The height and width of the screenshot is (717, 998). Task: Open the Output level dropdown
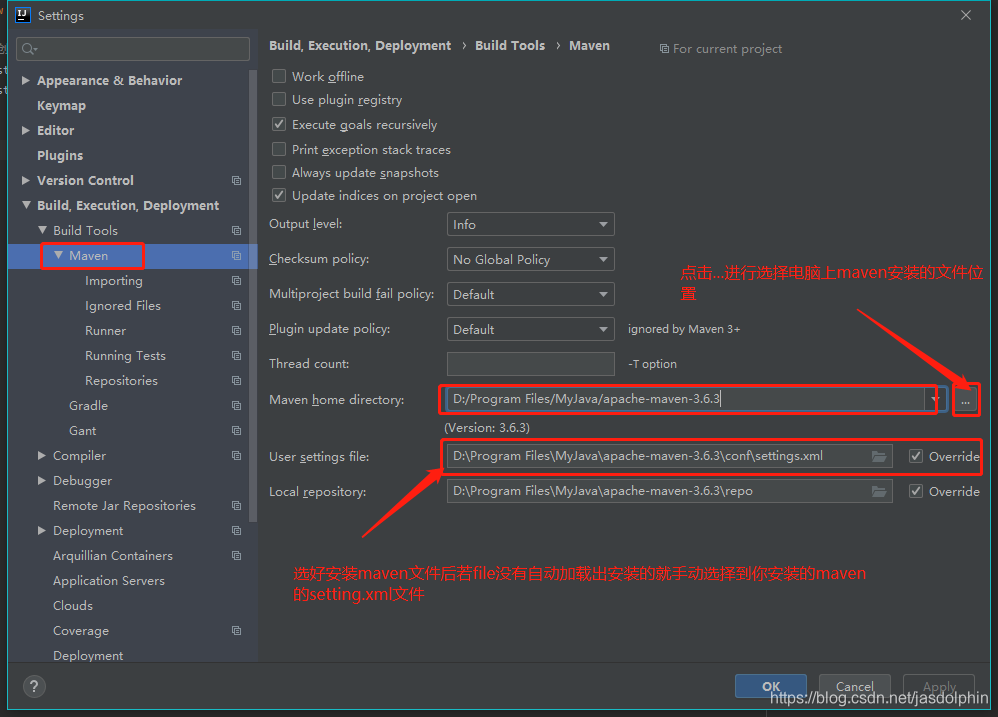pyautogui.click(x=531, y=224)
